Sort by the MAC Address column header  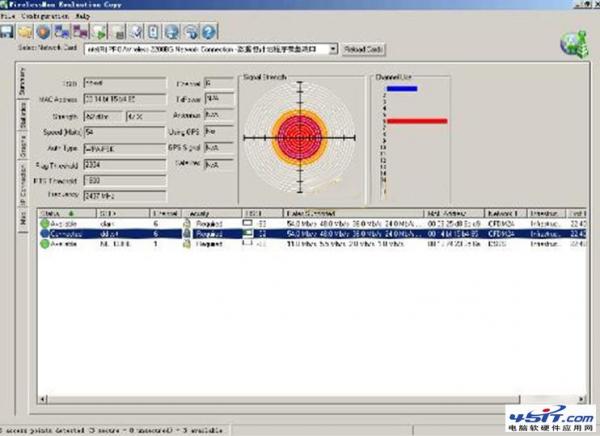(x=454, y=213)
